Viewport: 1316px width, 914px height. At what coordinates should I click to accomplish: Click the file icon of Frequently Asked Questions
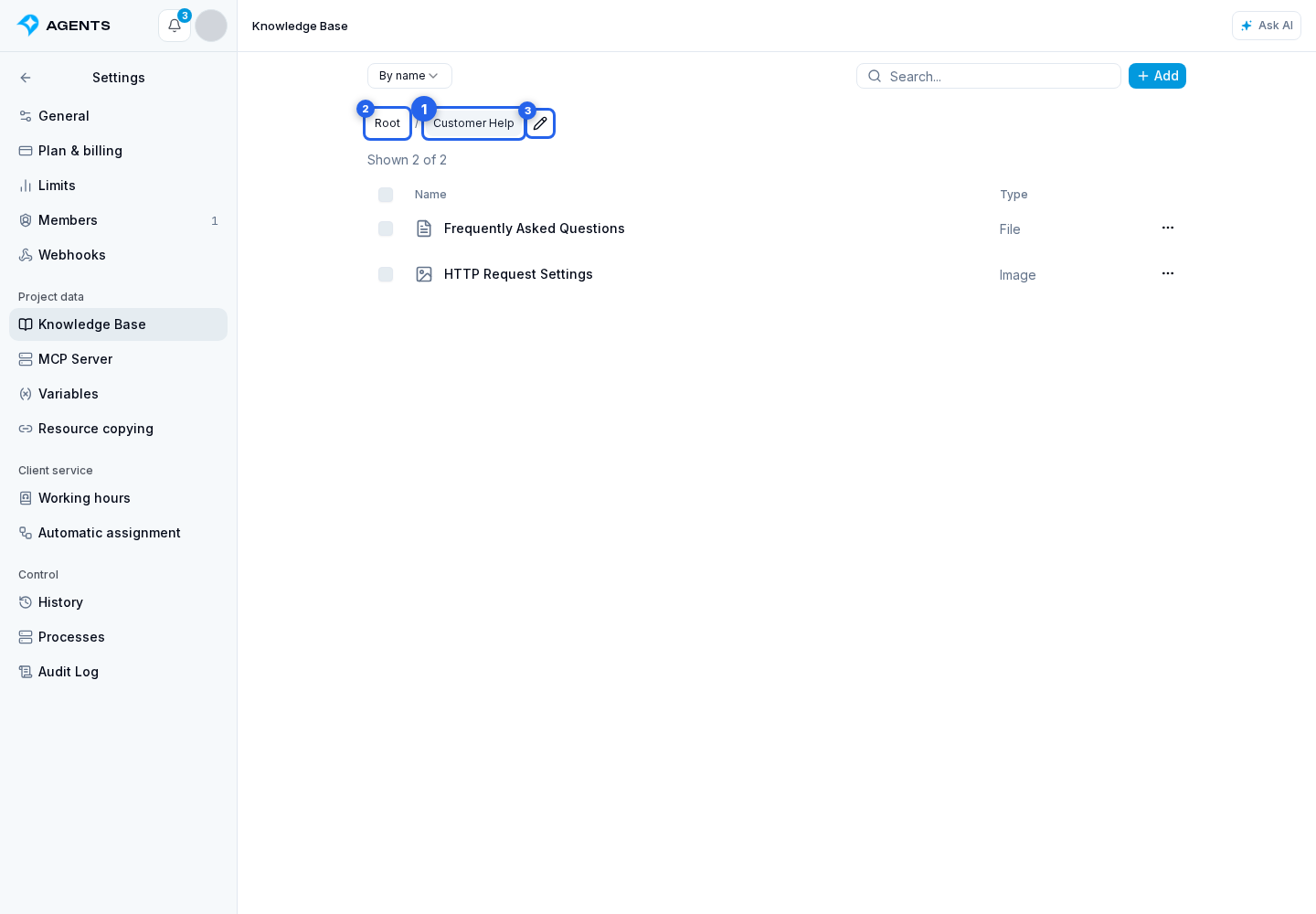pyautogui.click(x=424, y=228)
